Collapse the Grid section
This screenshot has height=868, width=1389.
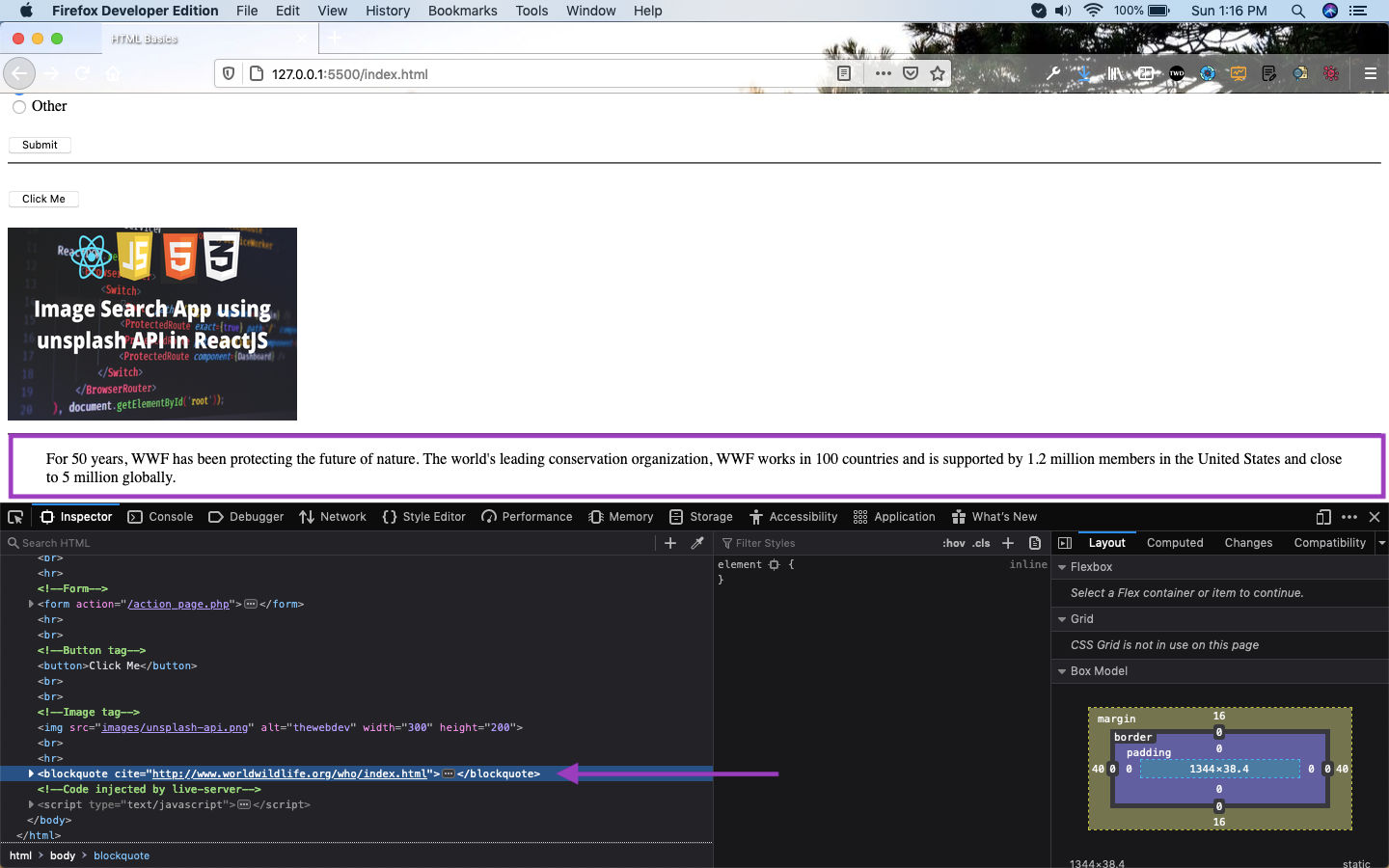pyautogui.click(x=1062, y=619)
